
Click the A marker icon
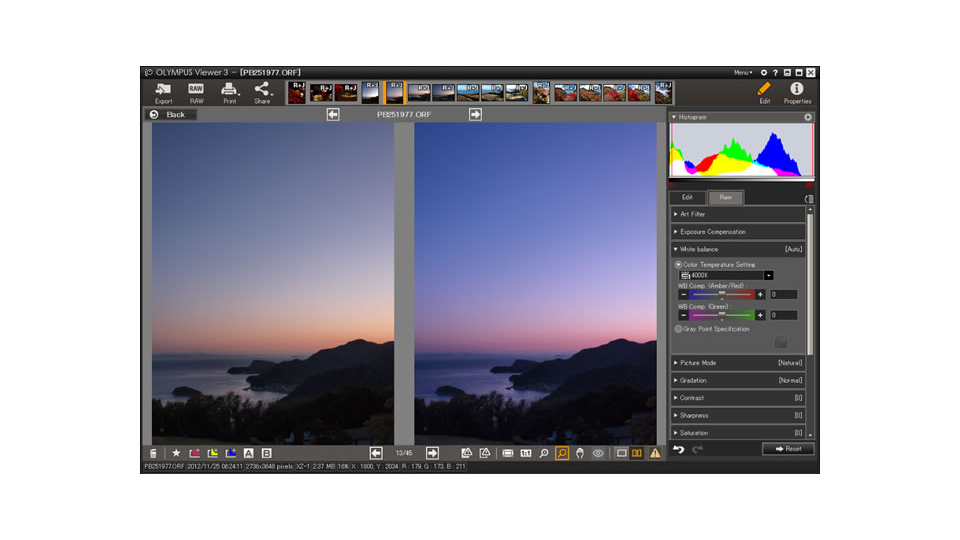(249, 453)
